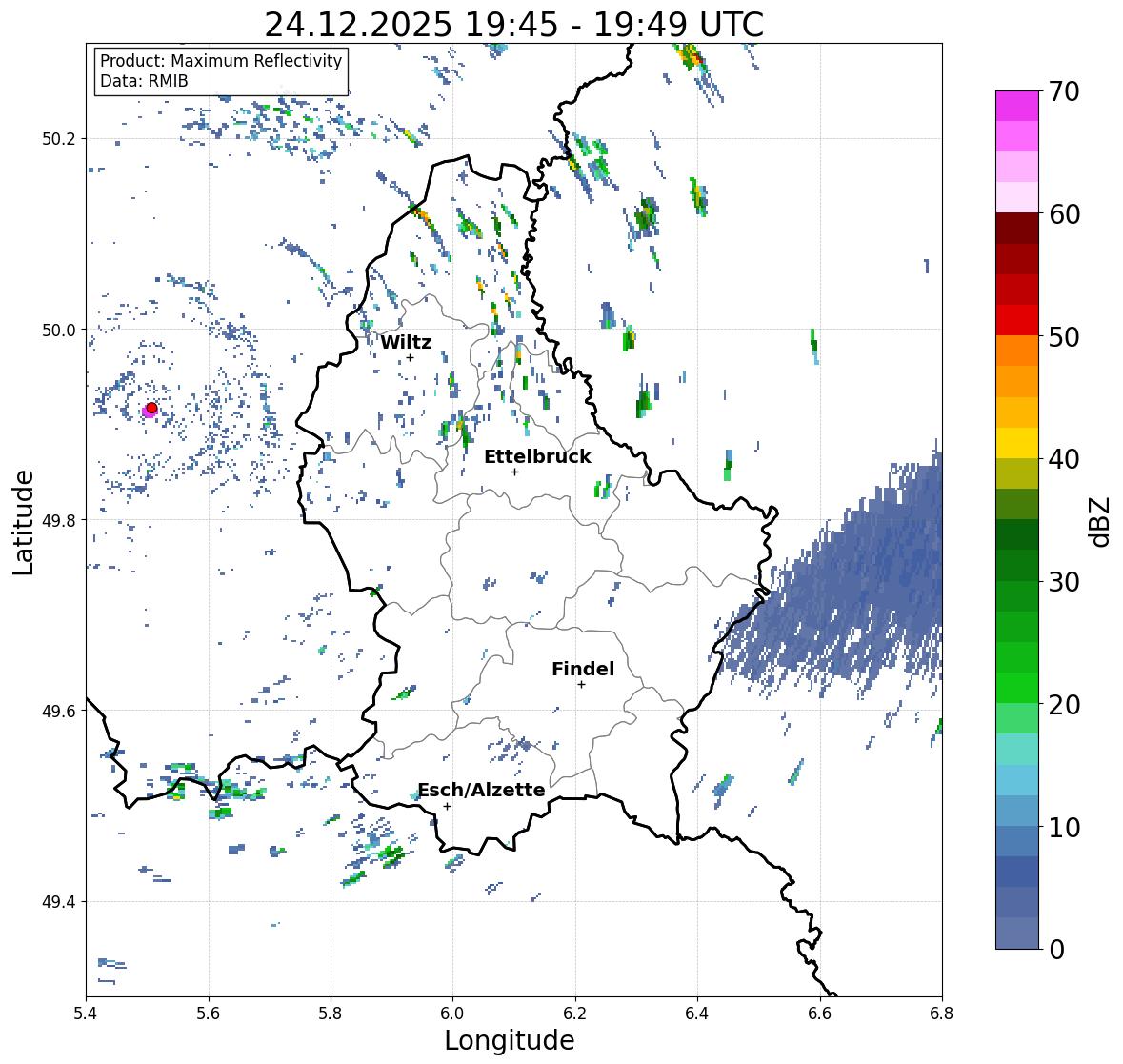
Task: Click the title 24.12.2025 19:45 - 19:49 UTC
Action: [513, 25]
